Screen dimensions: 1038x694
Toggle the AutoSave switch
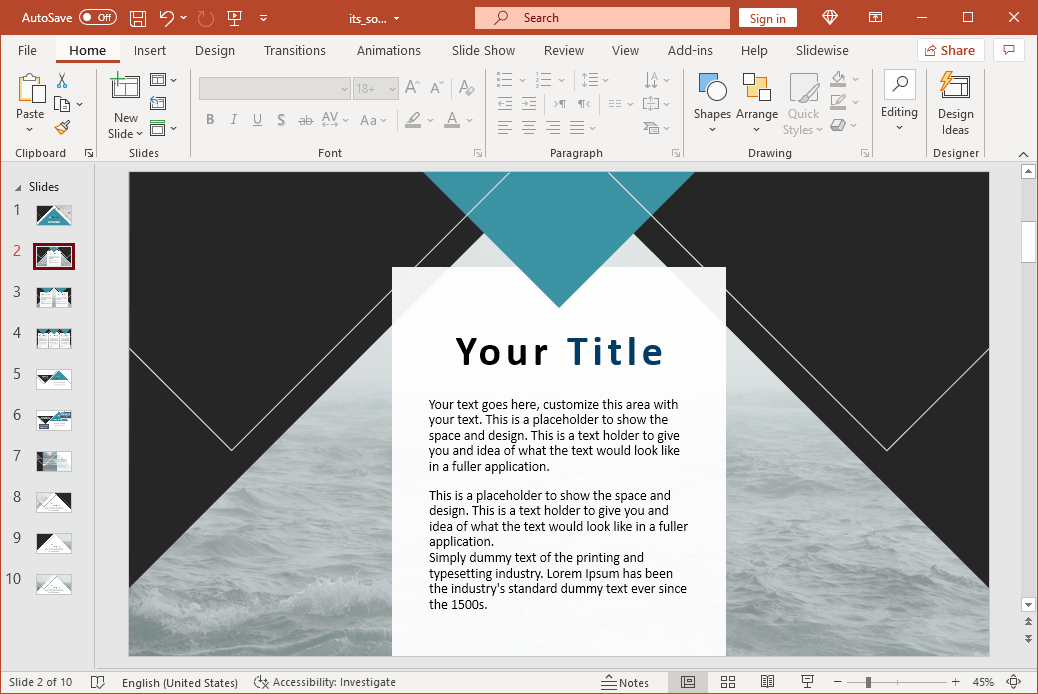[x=97, y=18]
